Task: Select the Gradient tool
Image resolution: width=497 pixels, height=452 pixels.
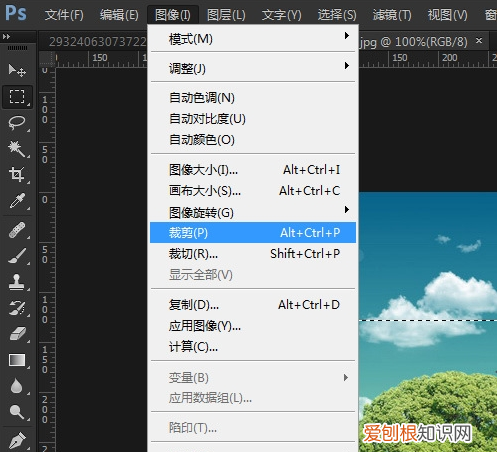Action: (x=17, y=360)
